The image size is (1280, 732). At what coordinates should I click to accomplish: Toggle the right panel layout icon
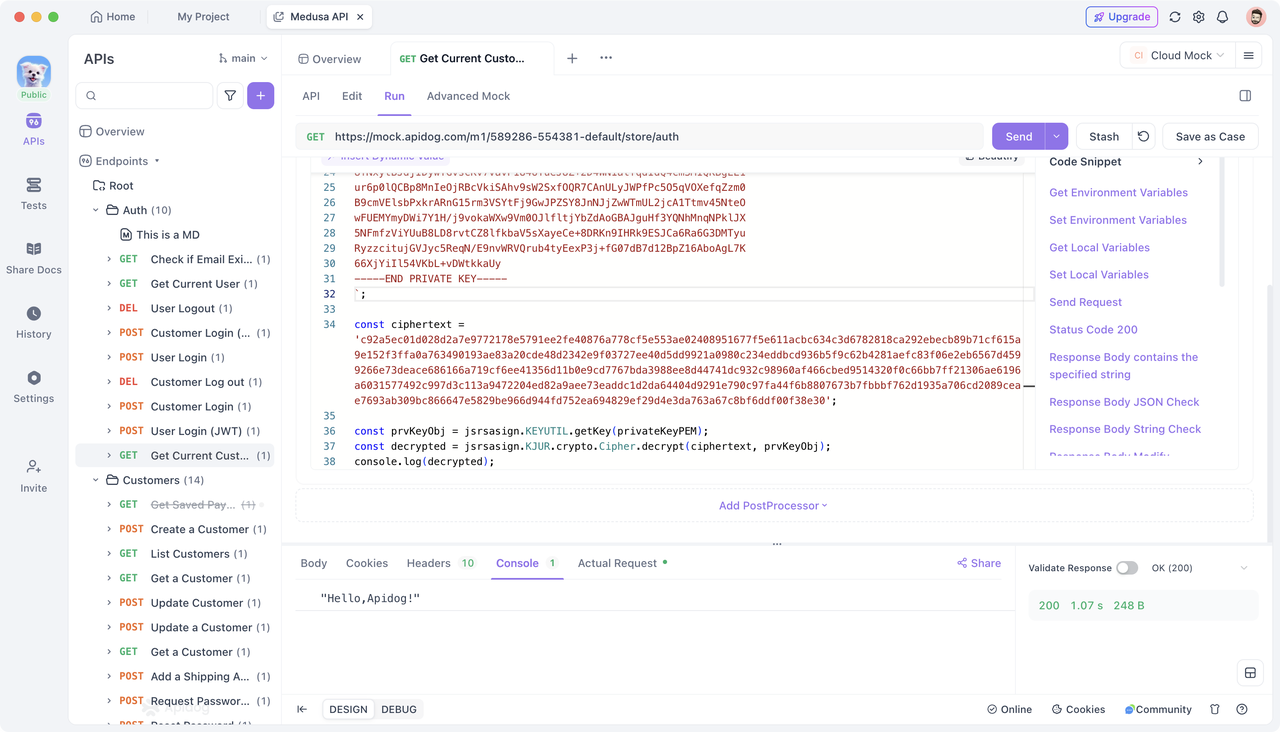tap(1245, 96)
